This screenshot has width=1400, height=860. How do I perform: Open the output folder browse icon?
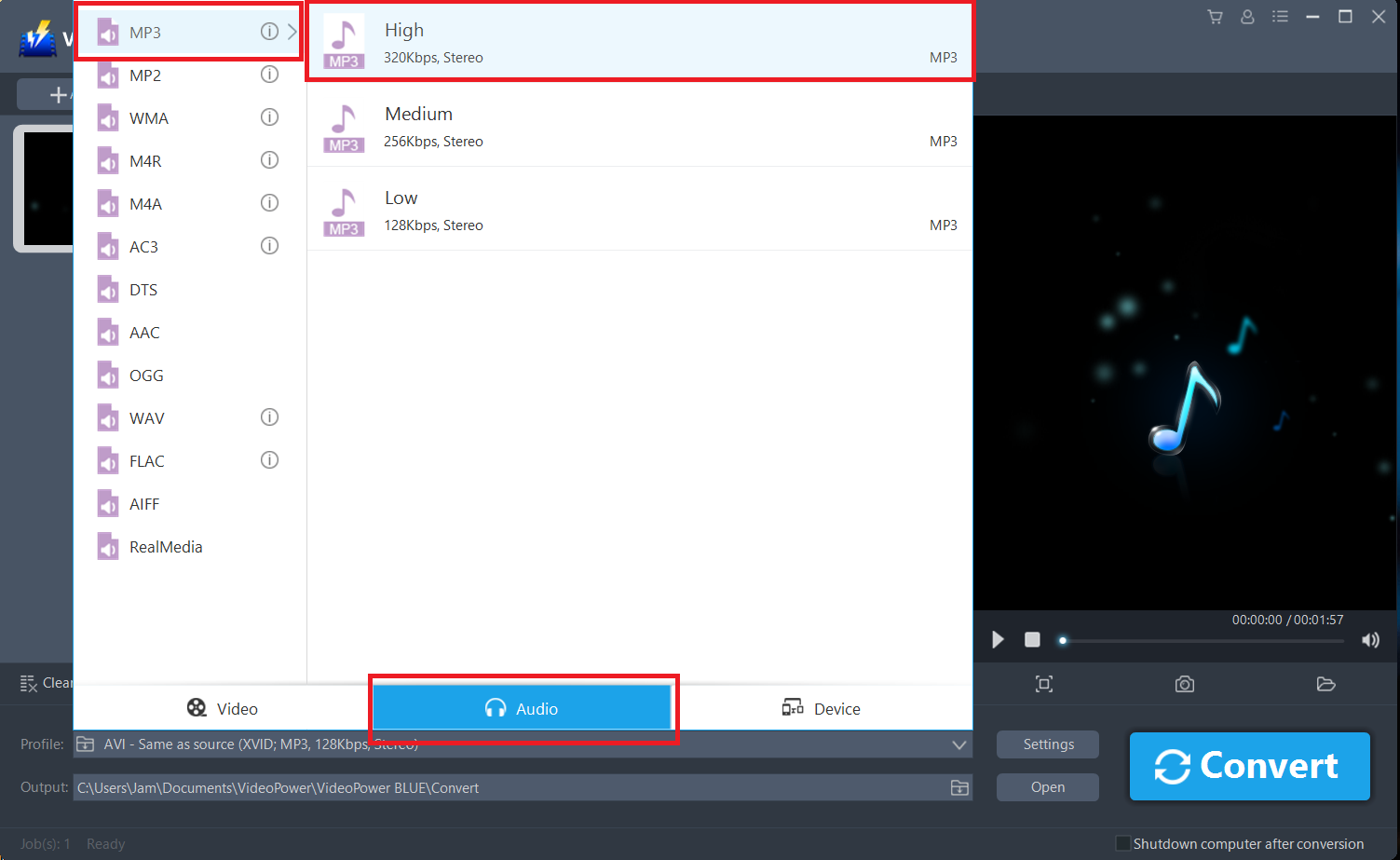(x=958, y=787)
